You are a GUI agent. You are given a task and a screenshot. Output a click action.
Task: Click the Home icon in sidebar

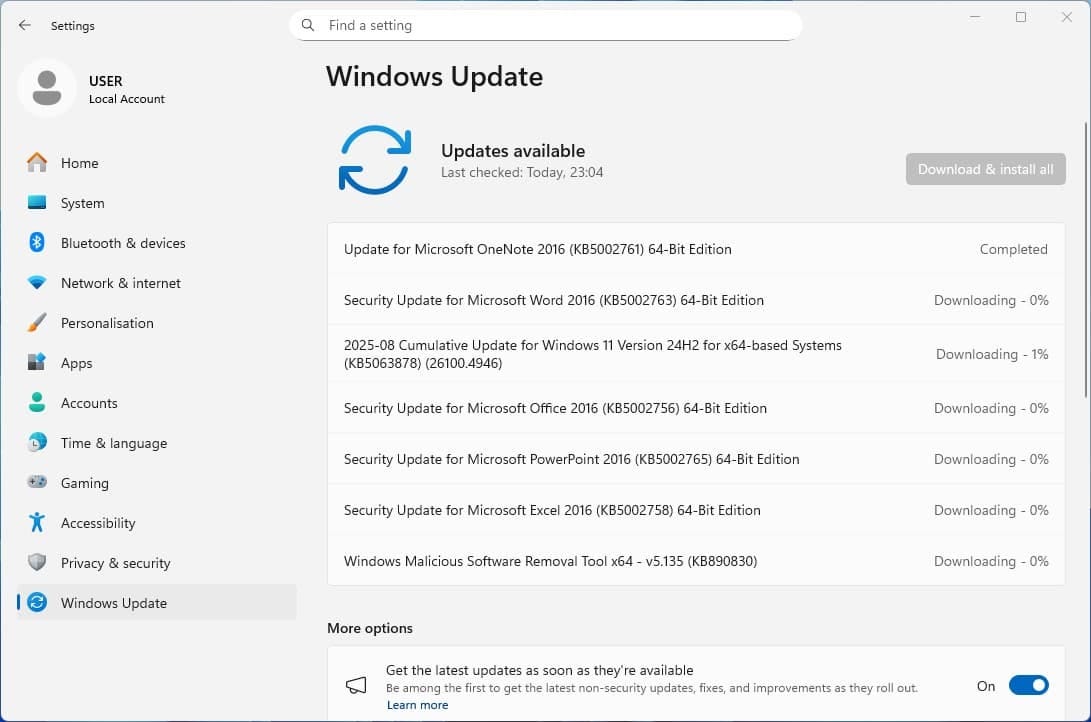point(37,163)
